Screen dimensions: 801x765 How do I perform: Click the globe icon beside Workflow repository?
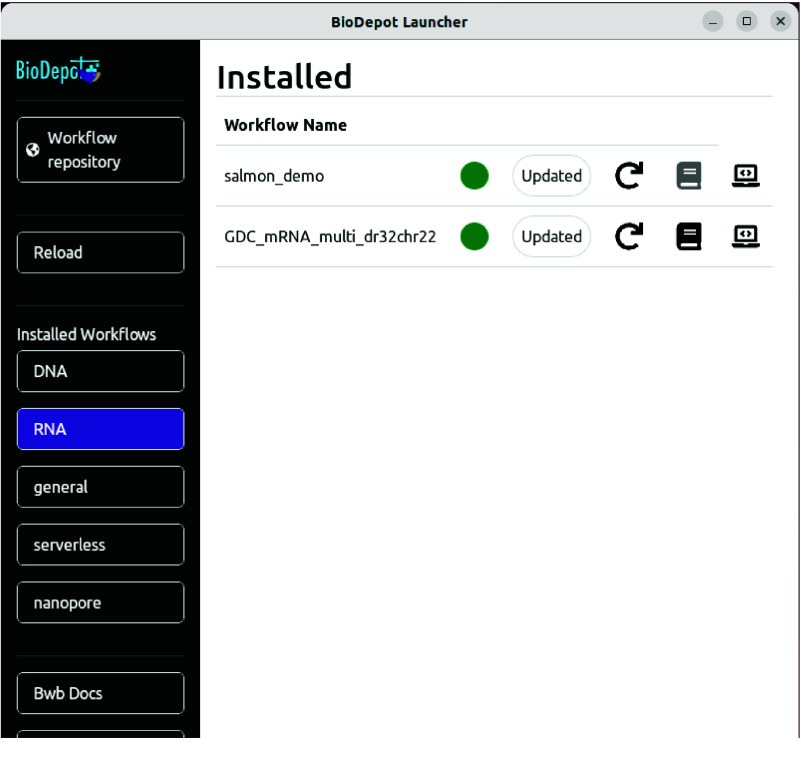click(33, 150)
